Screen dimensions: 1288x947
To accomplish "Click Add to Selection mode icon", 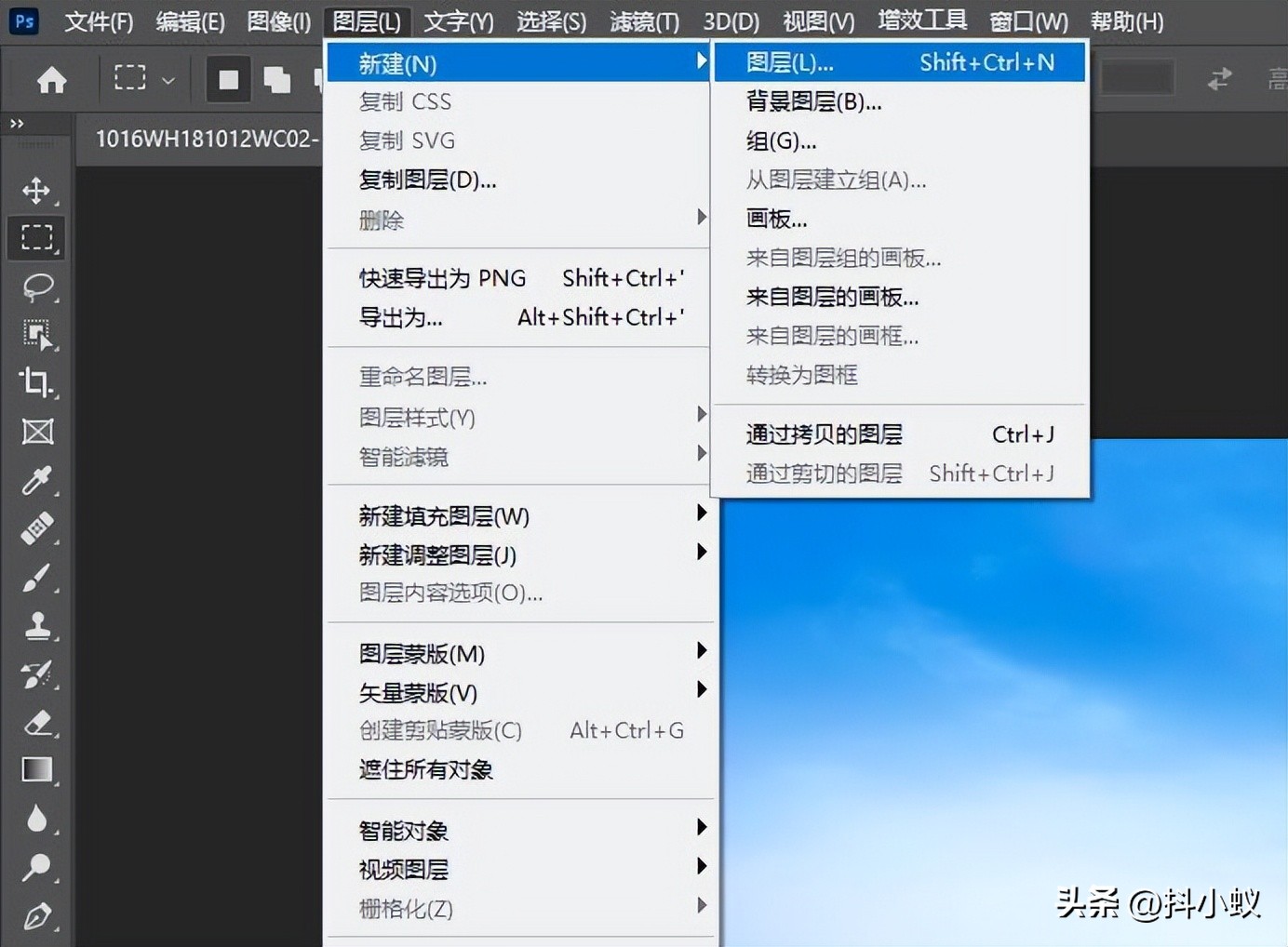I will 276,80.
